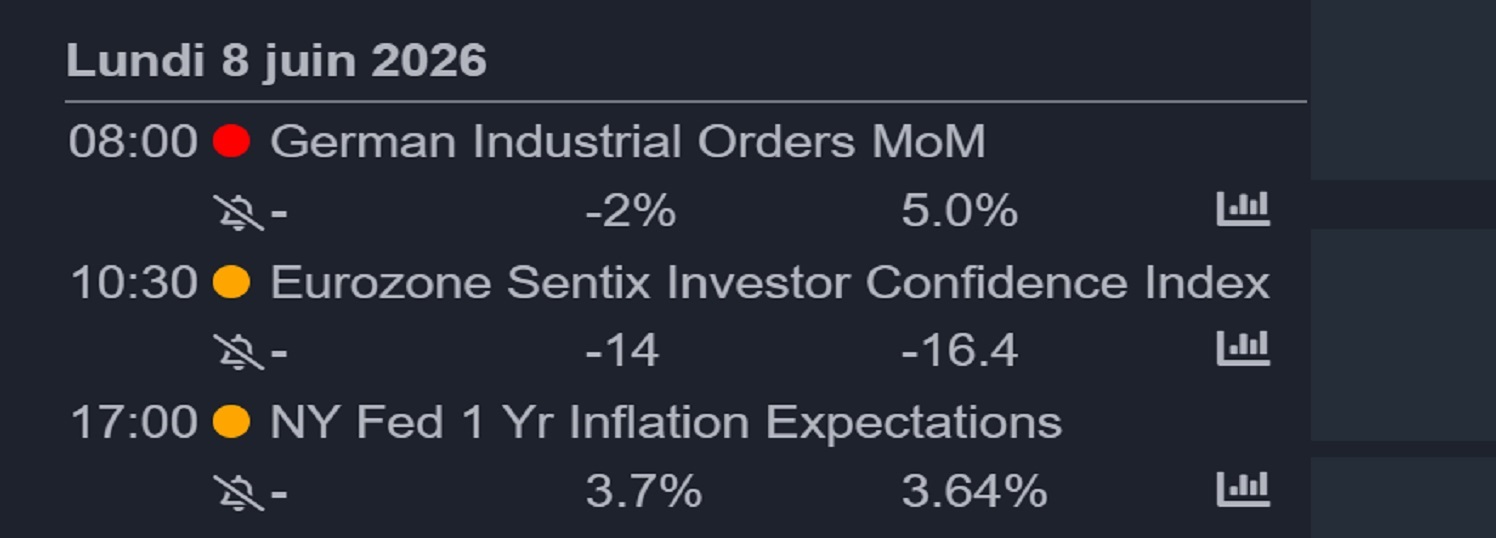Select the Lundi 8 juin 2026 date header
This screenshot has width=1496, height=538.
[277, 61]
